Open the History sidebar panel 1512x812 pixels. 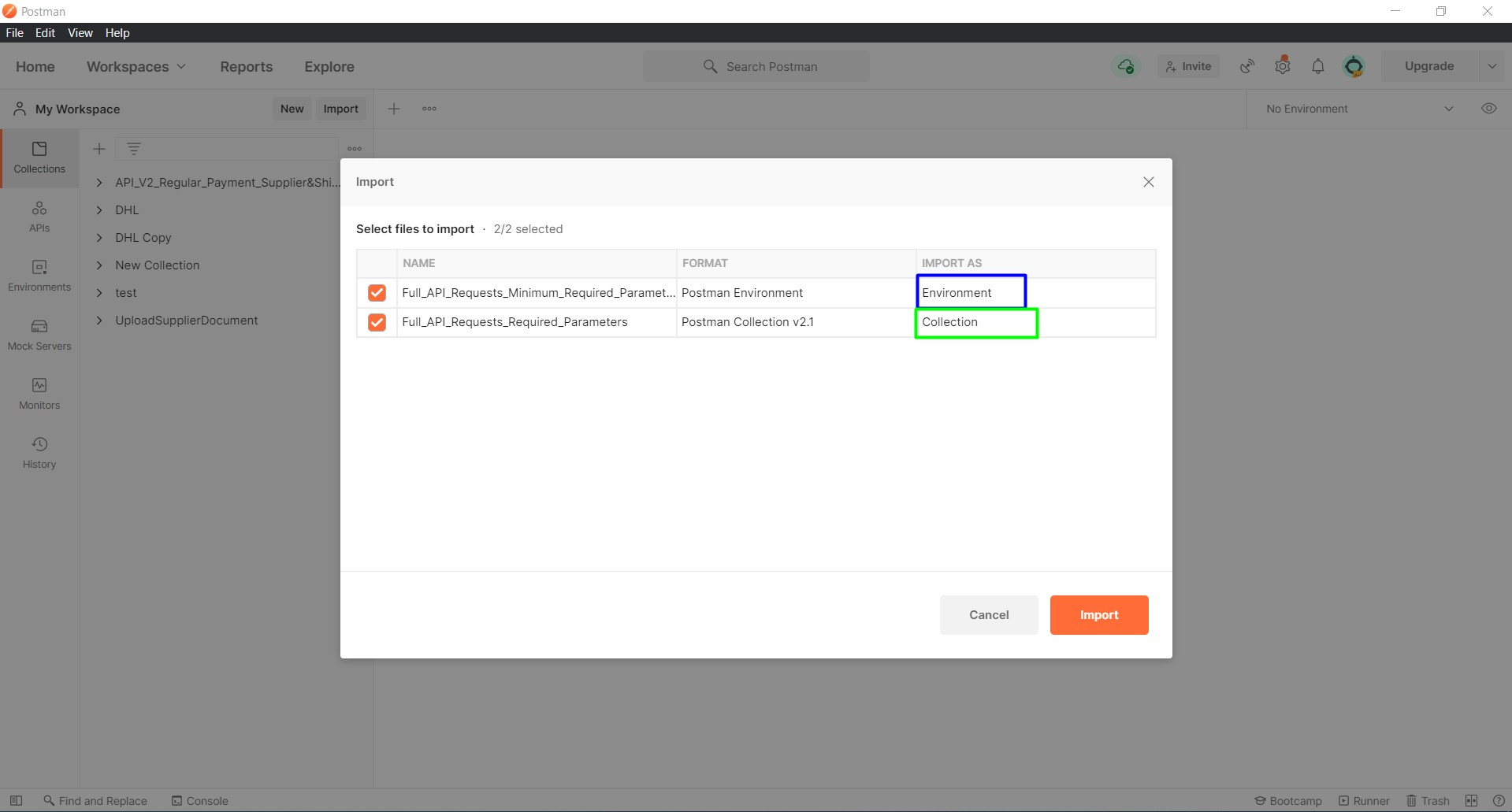coord(39,454)
